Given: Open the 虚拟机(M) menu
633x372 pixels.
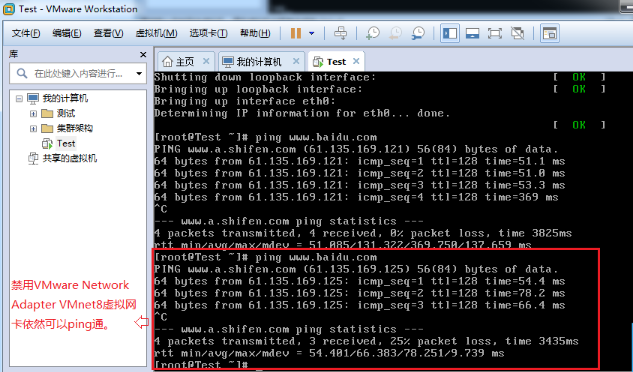Looking at the screenshot, I should point(156,33).
